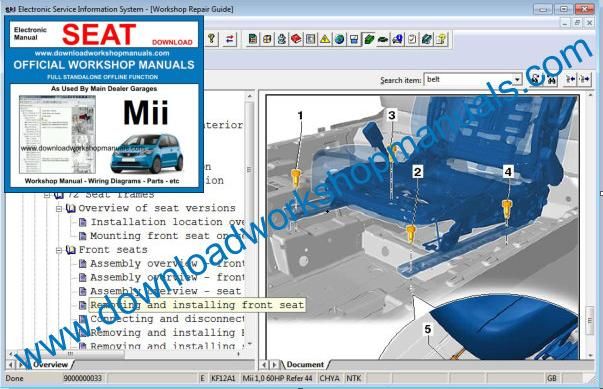The height and width of the screenshot is (389, 603).
Task: Click the blue globe toolbar icon
Action: click(x=340, y=39)
